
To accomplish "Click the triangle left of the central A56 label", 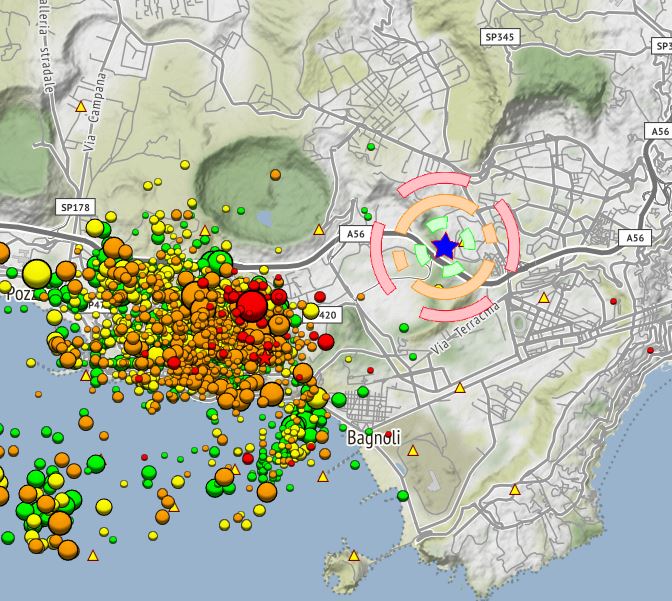I will click(319, 230).
